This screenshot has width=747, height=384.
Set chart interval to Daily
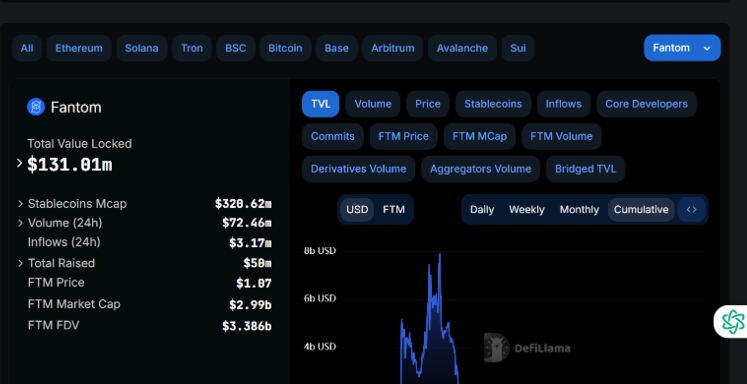pos(482,210)
